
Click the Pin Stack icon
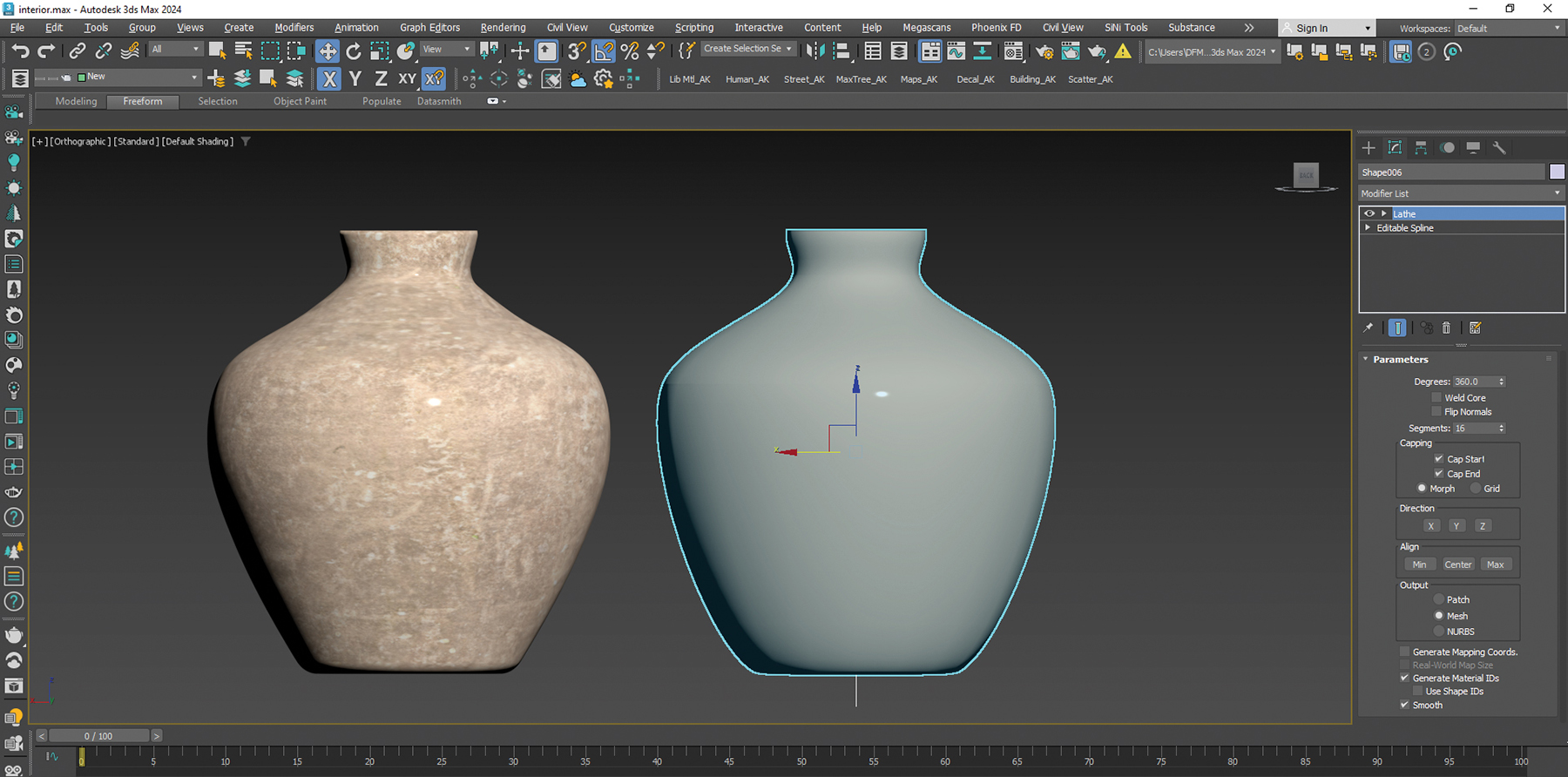(x=1368, y=328)
